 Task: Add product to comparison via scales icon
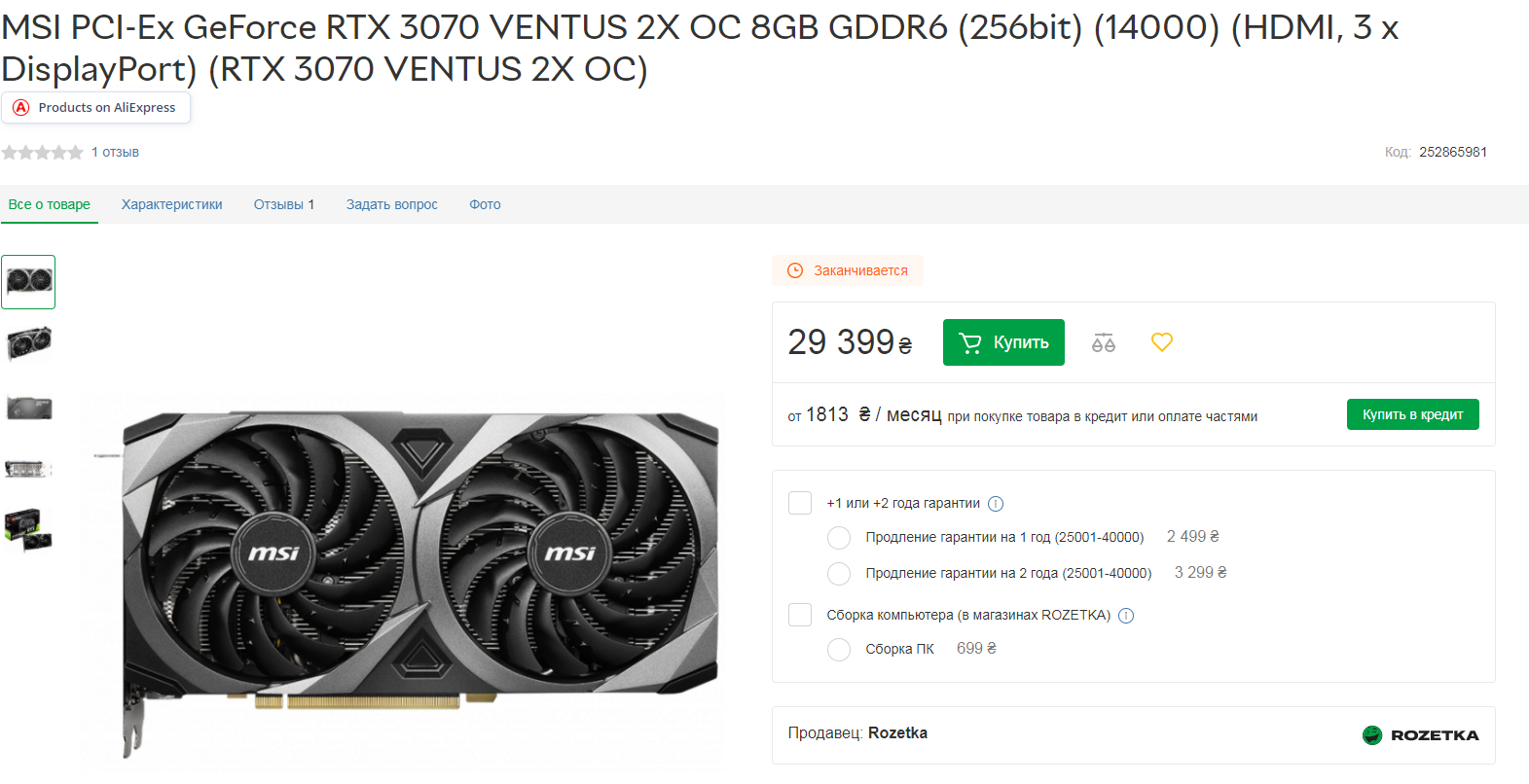(x=1103, y=342)
